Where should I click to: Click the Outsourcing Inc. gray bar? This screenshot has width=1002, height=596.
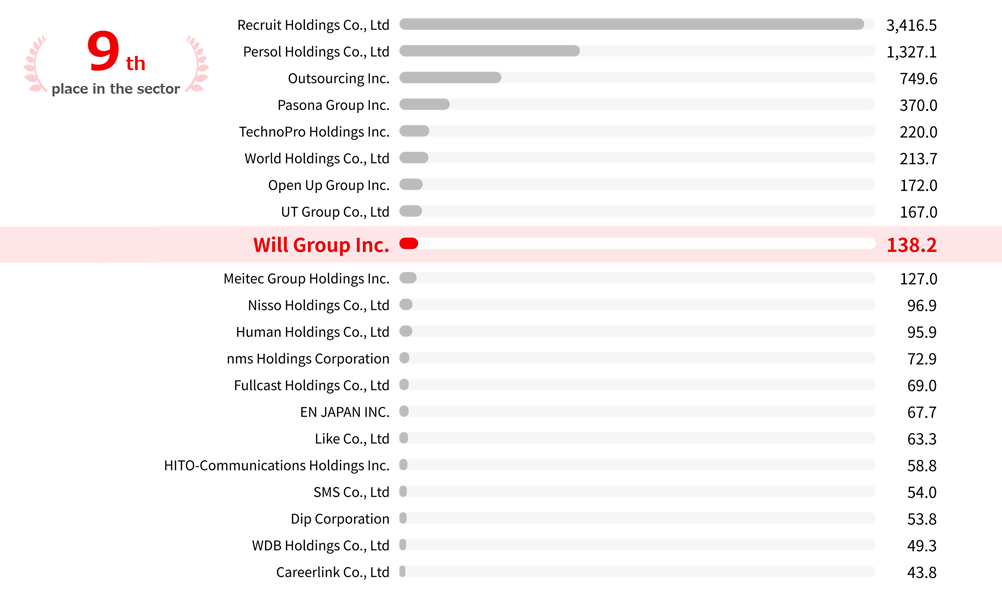[x=451, y=78]
